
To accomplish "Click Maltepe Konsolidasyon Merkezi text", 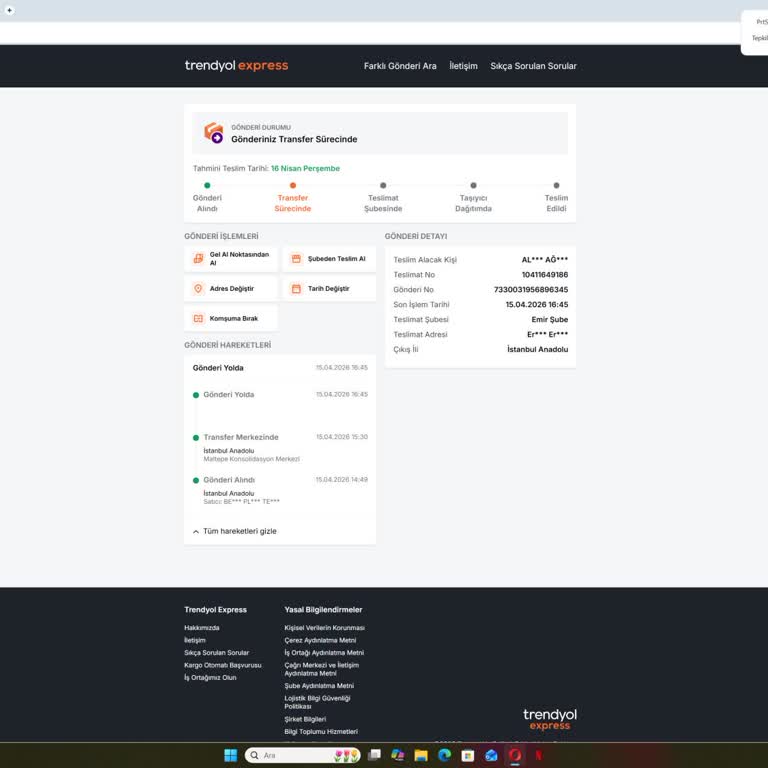I will point(251,459).
